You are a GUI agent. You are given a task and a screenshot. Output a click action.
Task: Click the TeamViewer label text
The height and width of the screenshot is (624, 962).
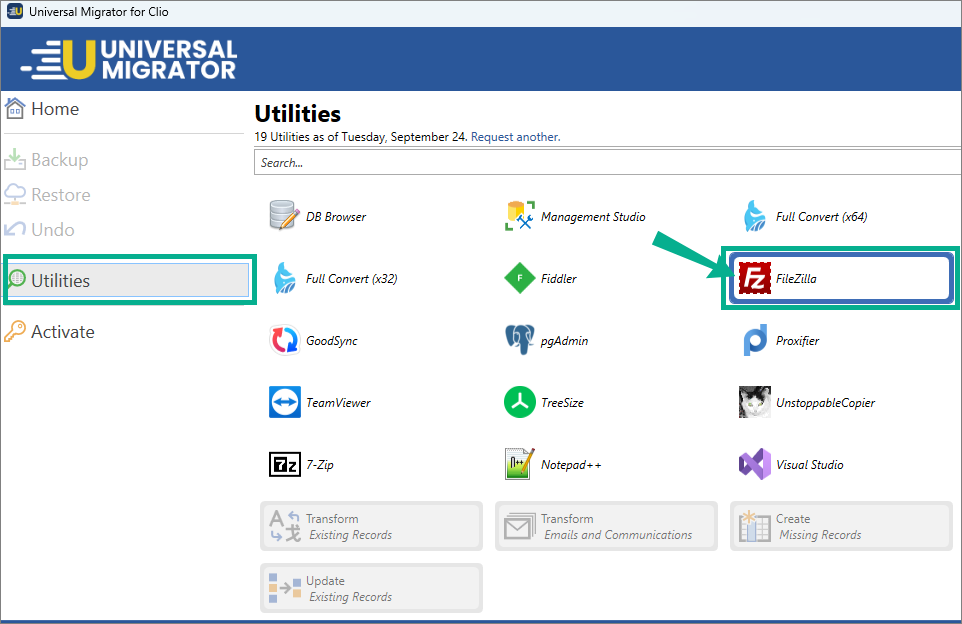338,403
